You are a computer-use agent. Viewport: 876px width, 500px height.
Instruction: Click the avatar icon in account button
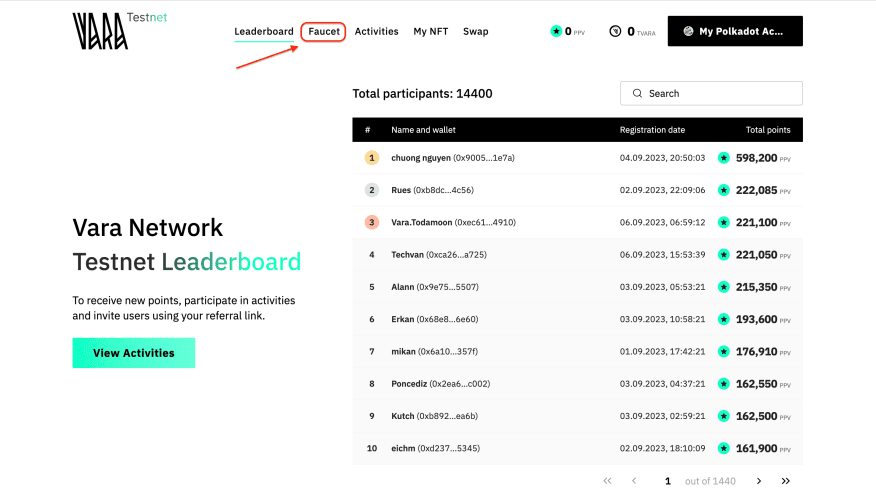[x=688, y=31]
